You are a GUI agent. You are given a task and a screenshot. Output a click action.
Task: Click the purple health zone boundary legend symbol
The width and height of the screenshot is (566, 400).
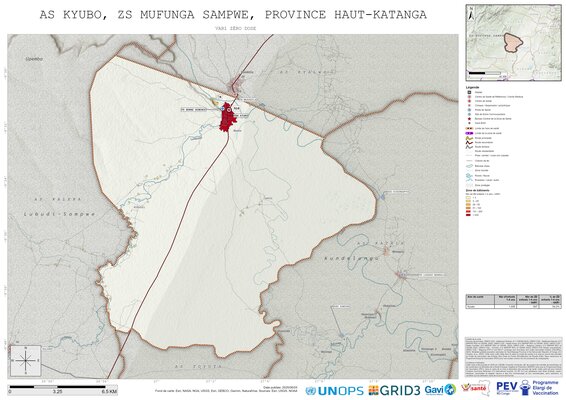469,133
